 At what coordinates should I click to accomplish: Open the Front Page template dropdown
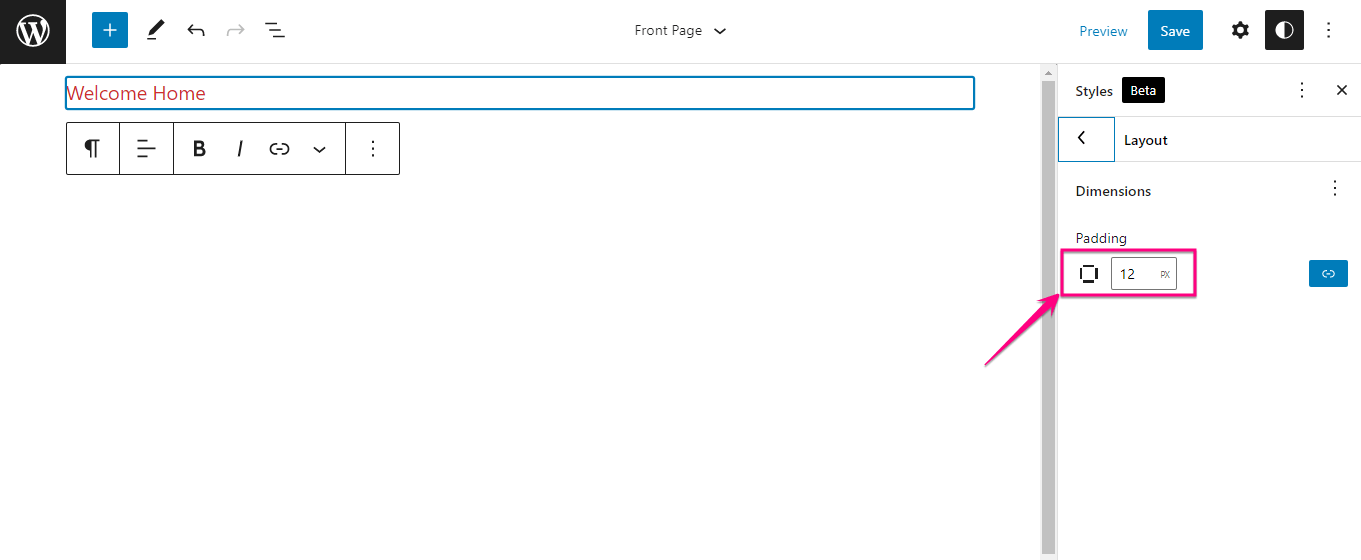[x=680, y=31]
